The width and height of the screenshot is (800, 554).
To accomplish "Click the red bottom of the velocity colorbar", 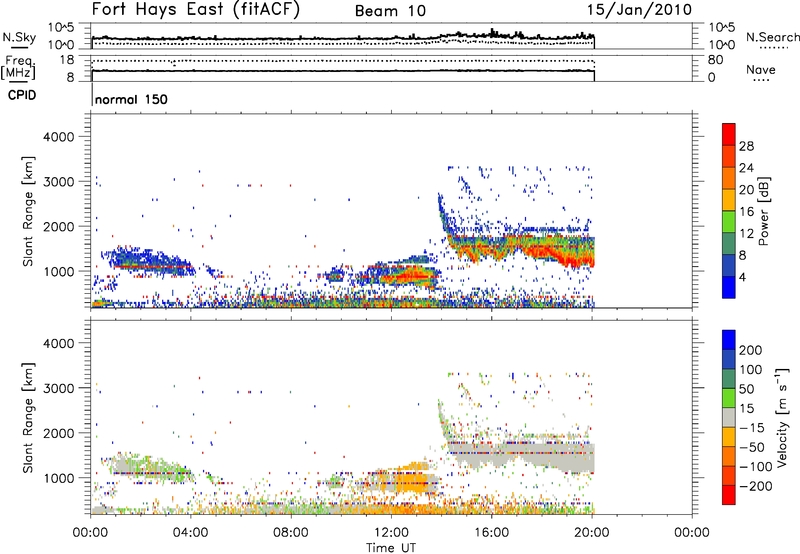I will 729,495.
